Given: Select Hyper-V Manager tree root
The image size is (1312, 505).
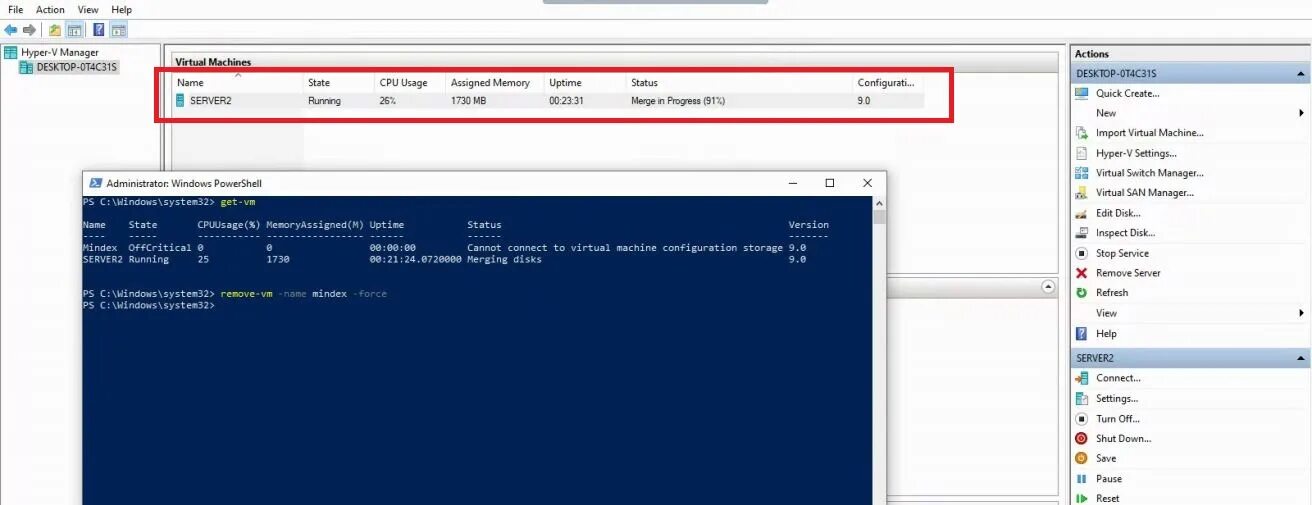Looking at the screenshot, I should [x=51, y=52].
